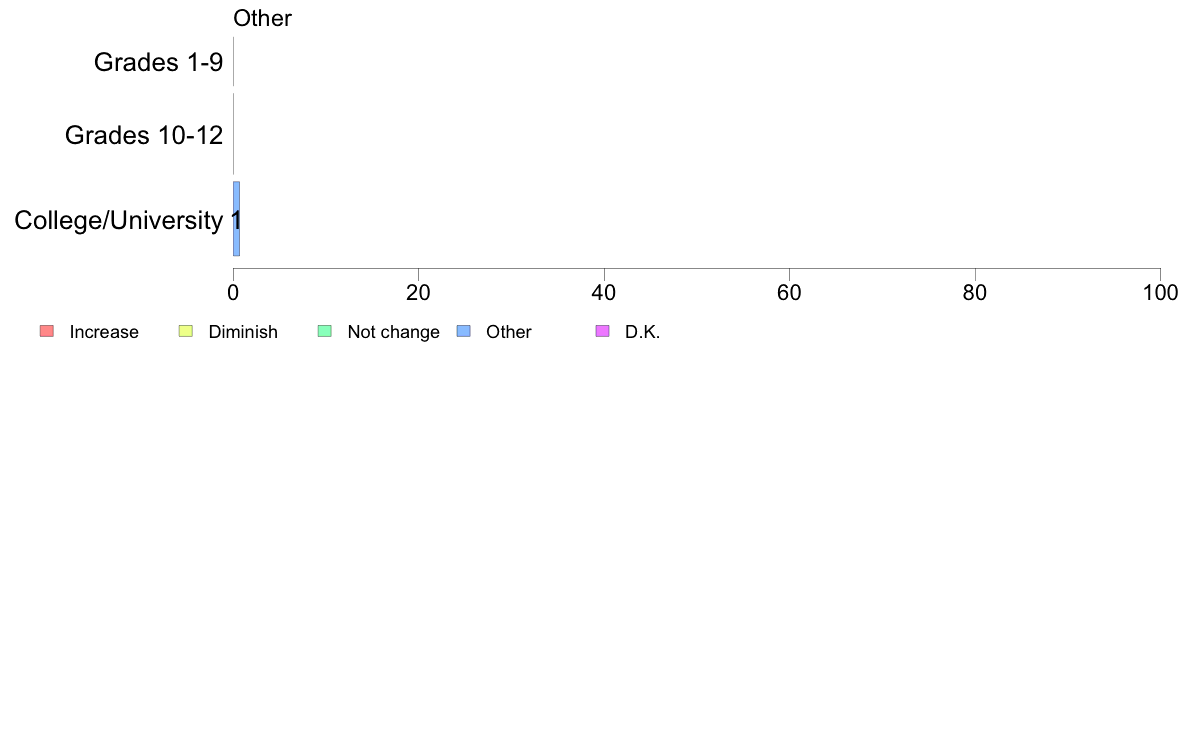This screenshot has height=736, width=1188.
Task: Click the 40 axis tick label
Action: 604,293
